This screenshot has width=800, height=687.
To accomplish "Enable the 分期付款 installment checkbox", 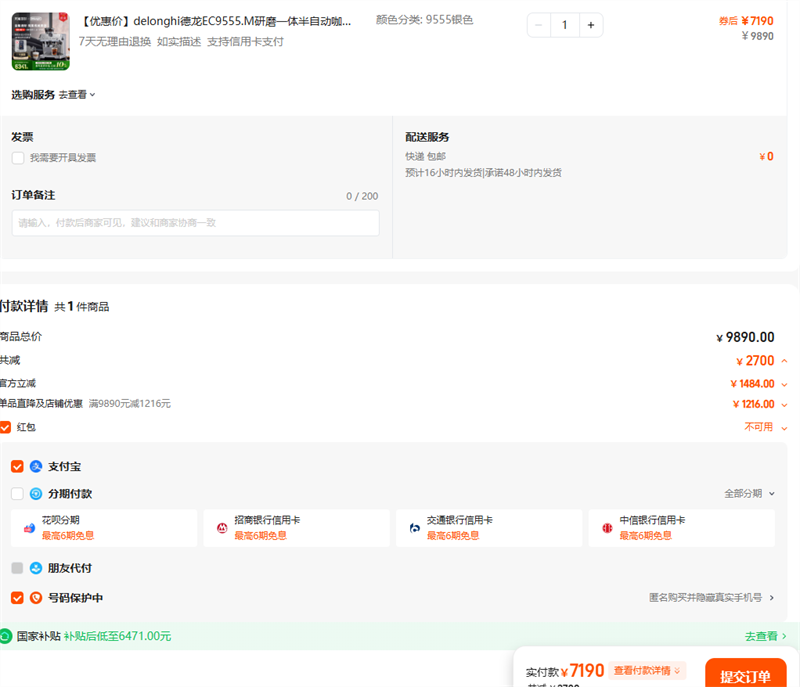I will click(x=17, y=494).
